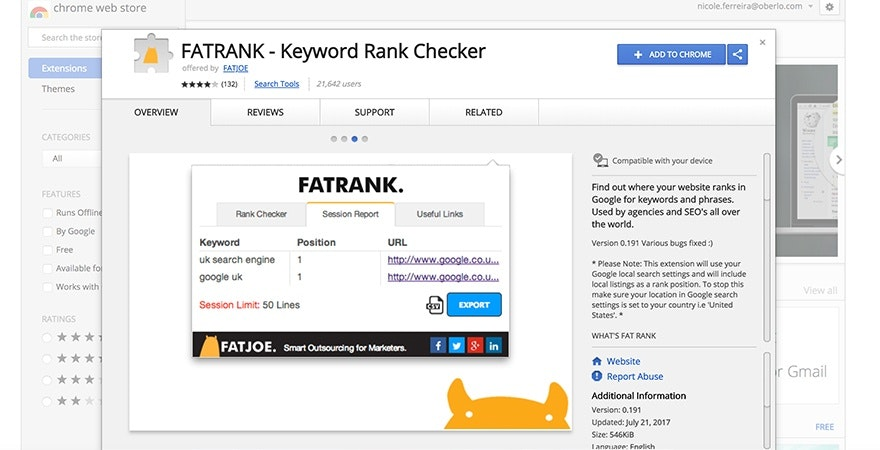Click the Facebook icon in FATJOE banner
The image size is (880, 450).
(x=438, y=346)
